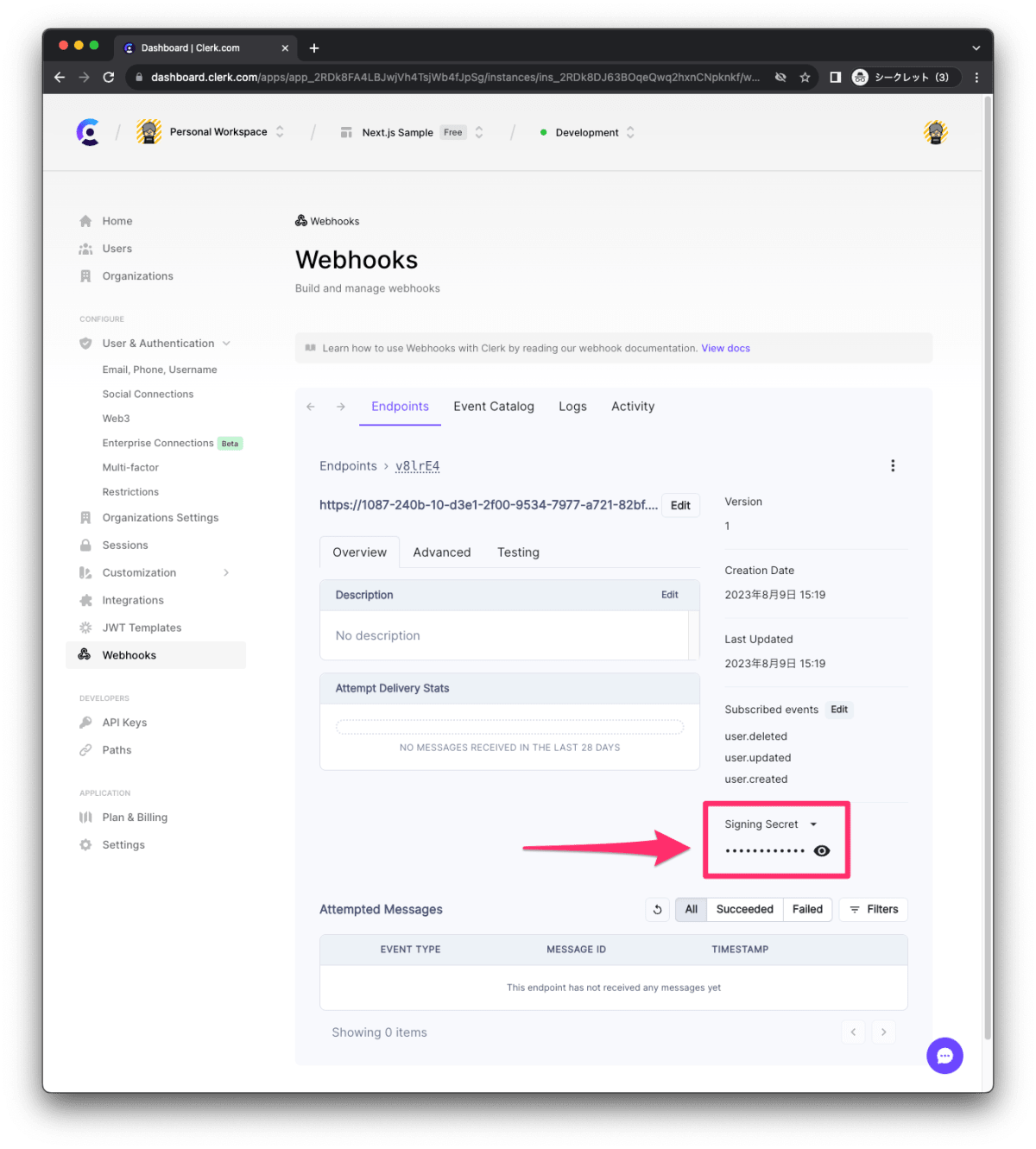Open Enterprise Connections settings
1036x1149 pixels.
(x=158, y=443)
